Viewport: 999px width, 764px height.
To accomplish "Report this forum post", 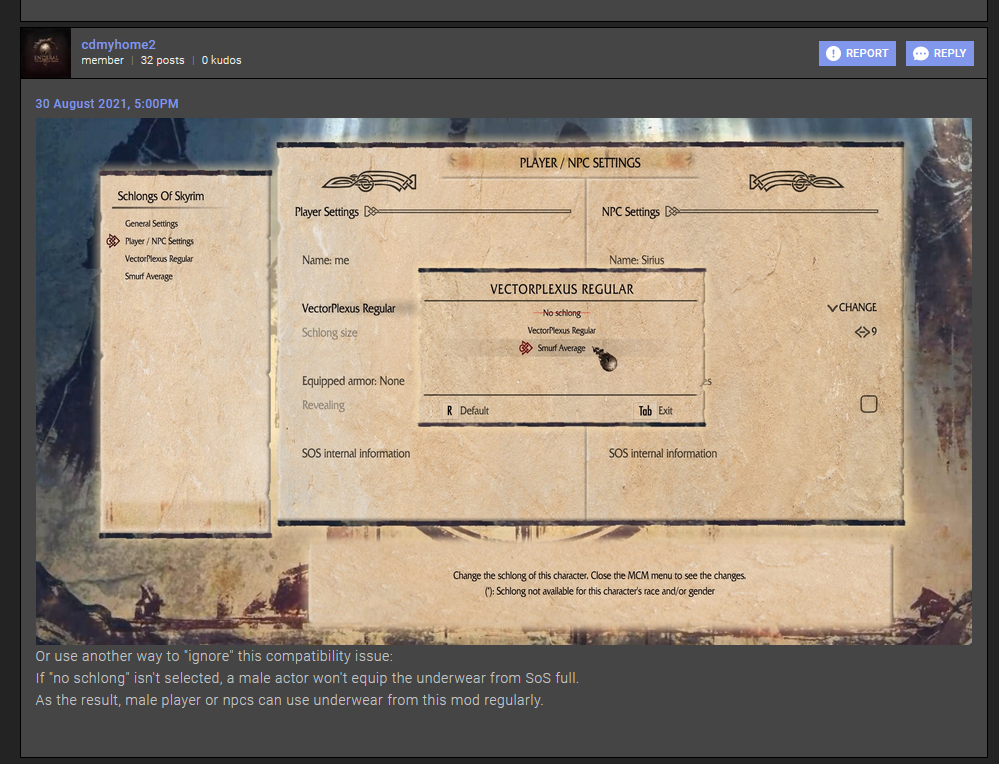I will click(857, 54).
